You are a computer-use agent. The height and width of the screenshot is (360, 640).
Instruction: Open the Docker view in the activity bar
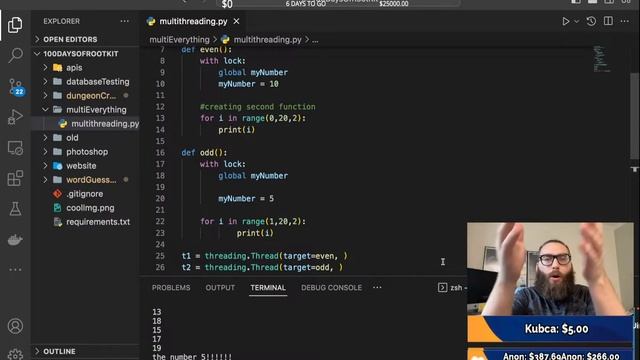(15, 240)
